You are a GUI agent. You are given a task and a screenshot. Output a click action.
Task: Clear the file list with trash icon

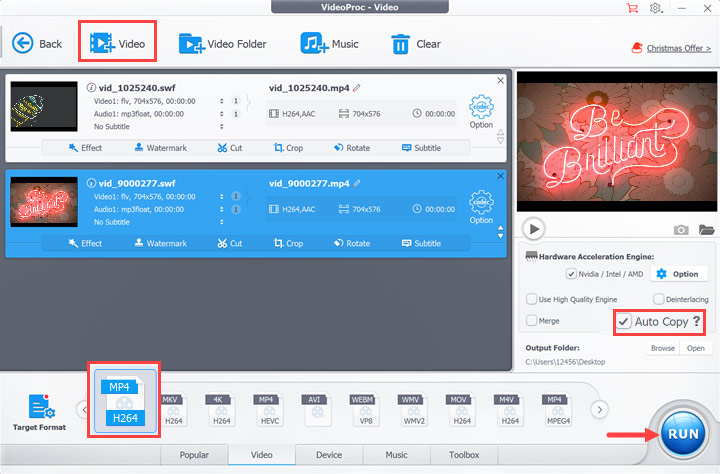(x=416, y=44)
